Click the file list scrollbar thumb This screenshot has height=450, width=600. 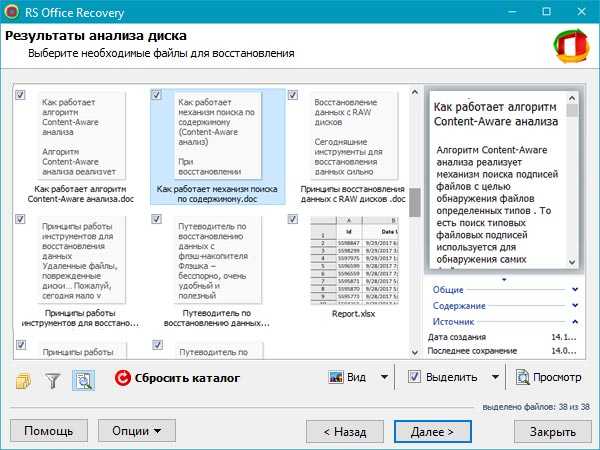coord(414,202)
